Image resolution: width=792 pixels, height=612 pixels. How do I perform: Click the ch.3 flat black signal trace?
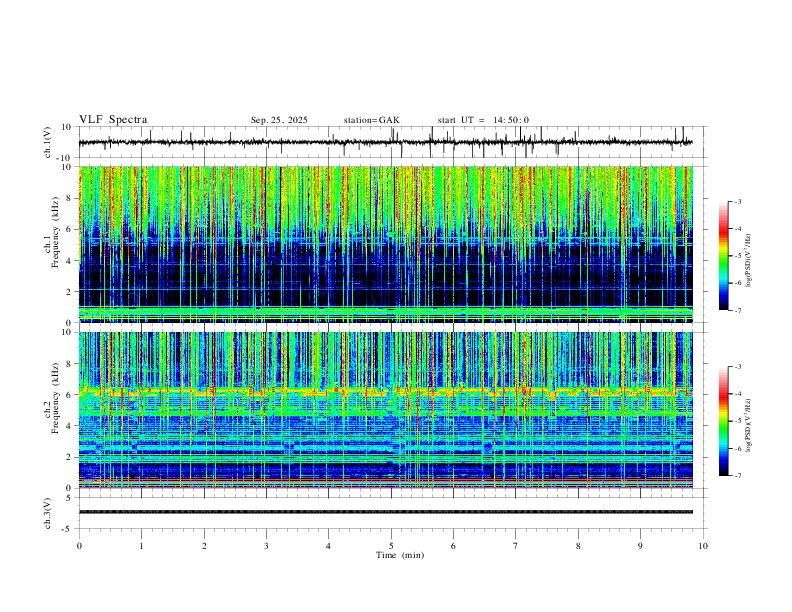[385, 512]
